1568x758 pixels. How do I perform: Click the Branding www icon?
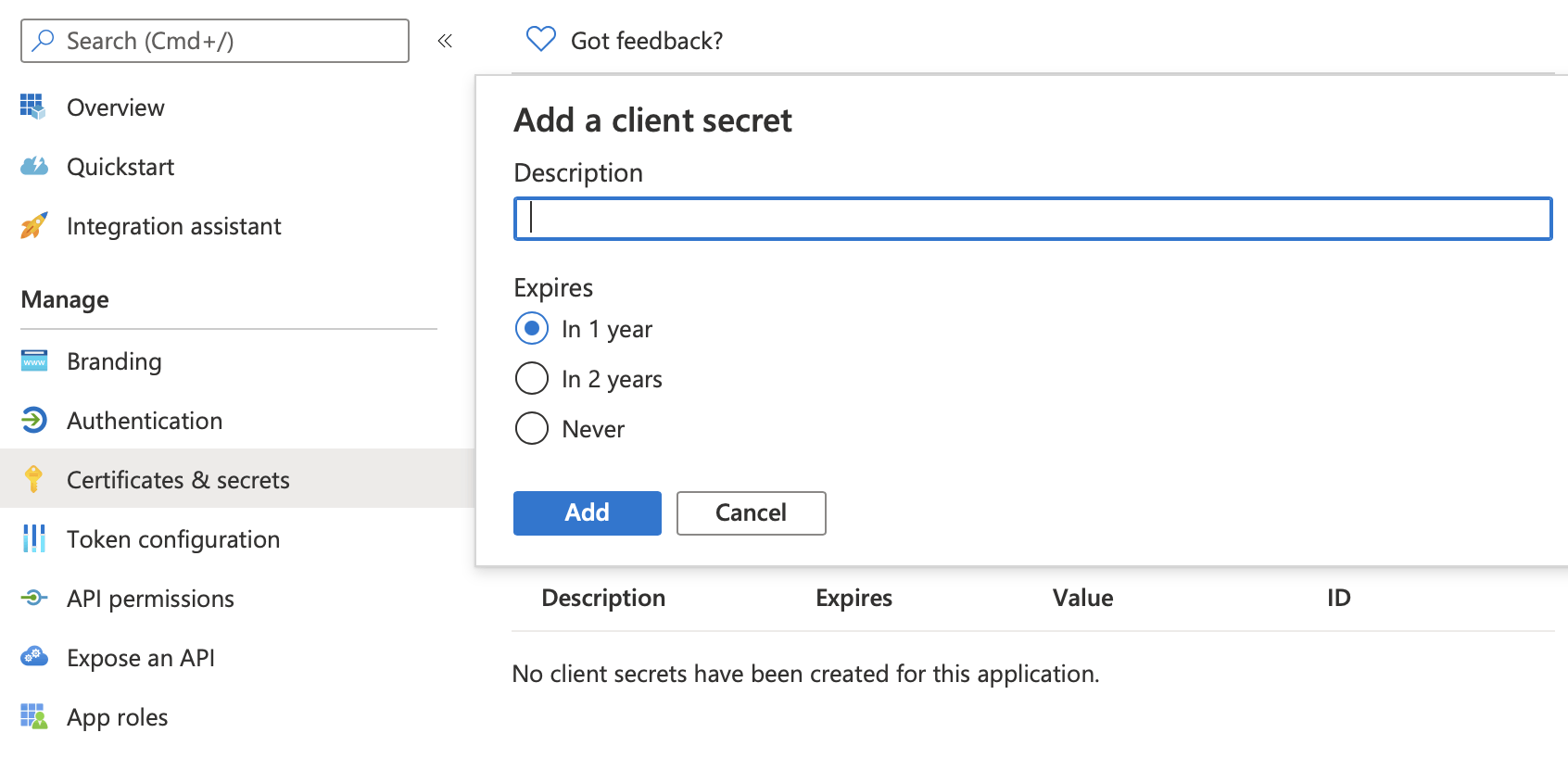pos(34,361)
